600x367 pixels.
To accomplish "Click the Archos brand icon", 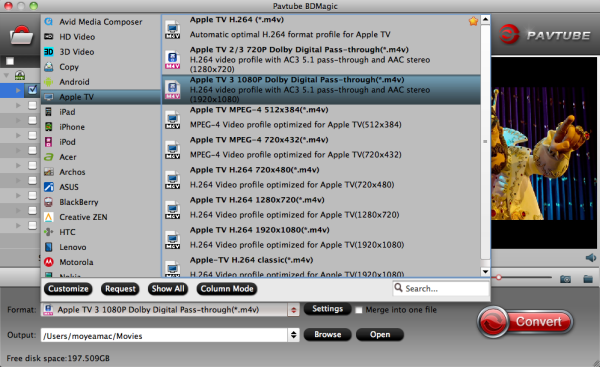I will (x=49, y=172).
